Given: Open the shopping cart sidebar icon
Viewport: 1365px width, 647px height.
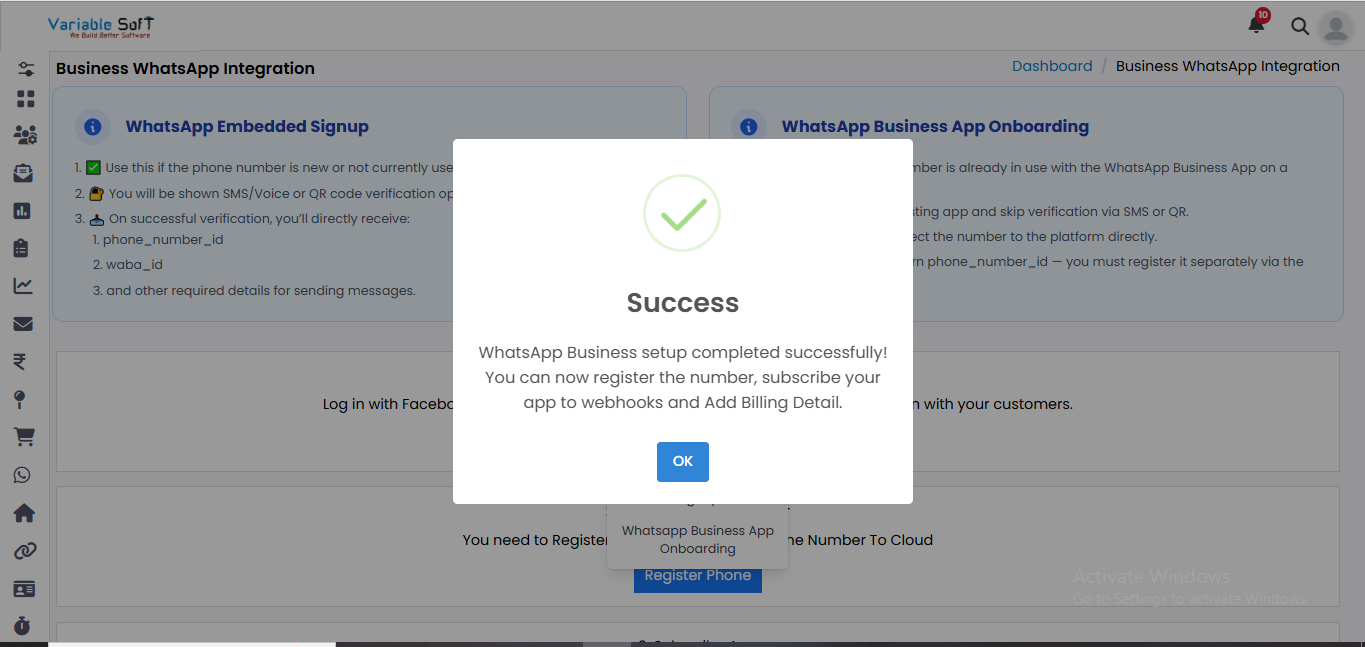Looking at the screenshot, I should [x=23, y=437].
